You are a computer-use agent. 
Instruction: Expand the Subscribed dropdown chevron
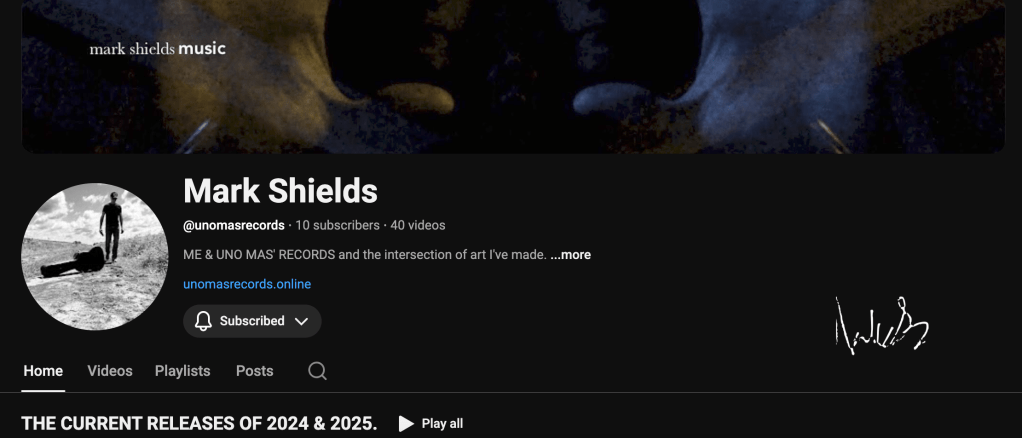click(x=301, y=321)
